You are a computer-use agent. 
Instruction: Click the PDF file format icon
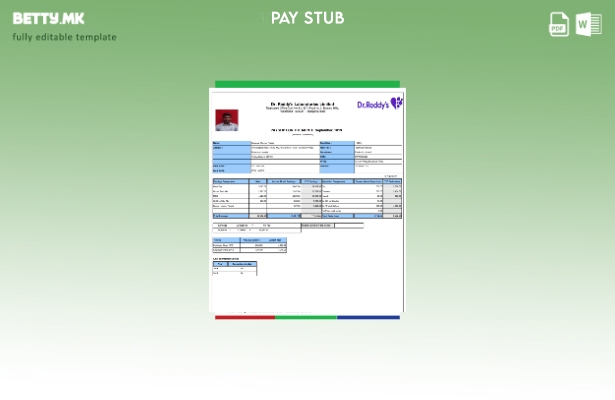(559, 24)
